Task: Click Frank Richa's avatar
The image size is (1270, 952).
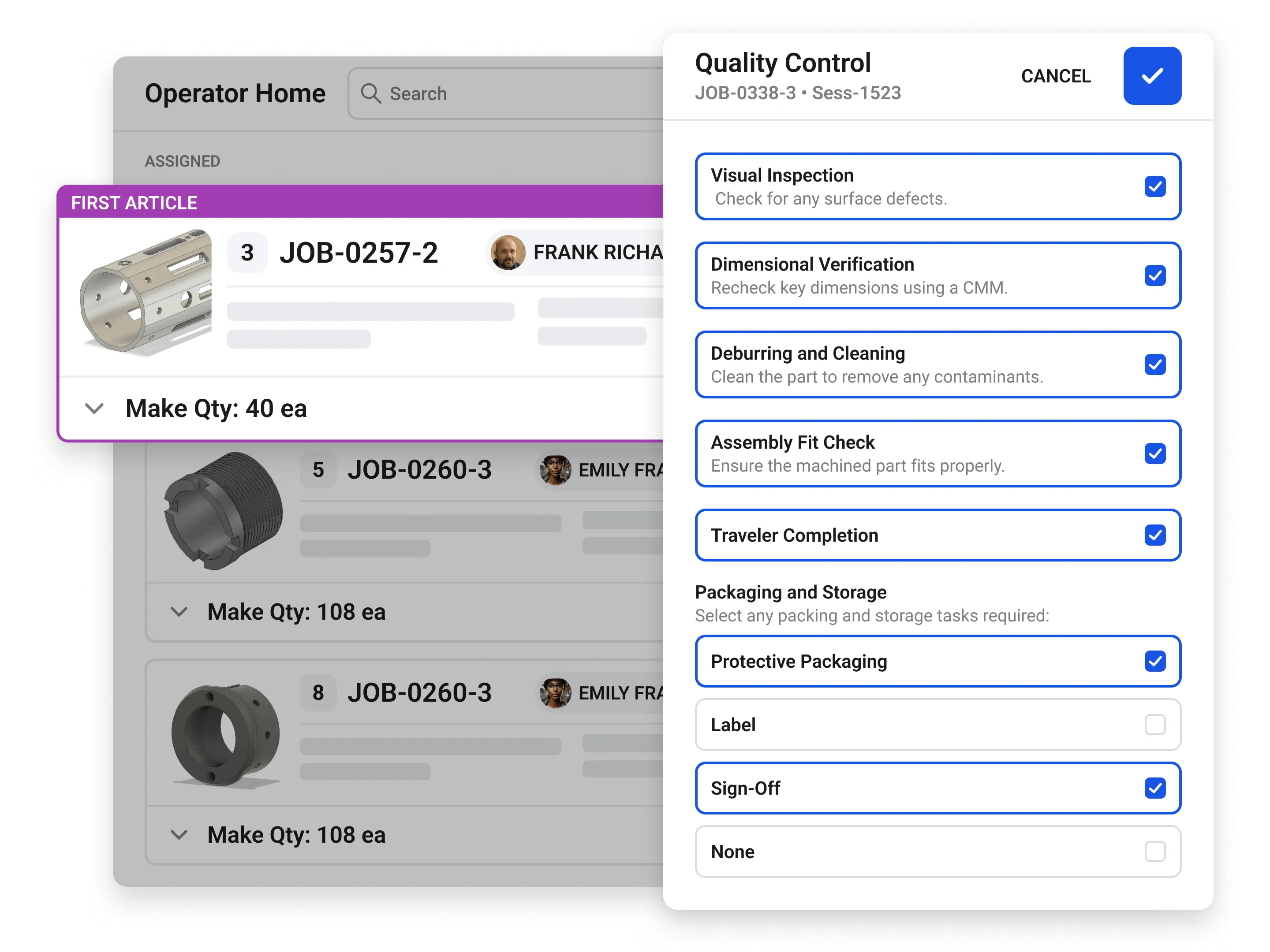Action: pos(508,253)
